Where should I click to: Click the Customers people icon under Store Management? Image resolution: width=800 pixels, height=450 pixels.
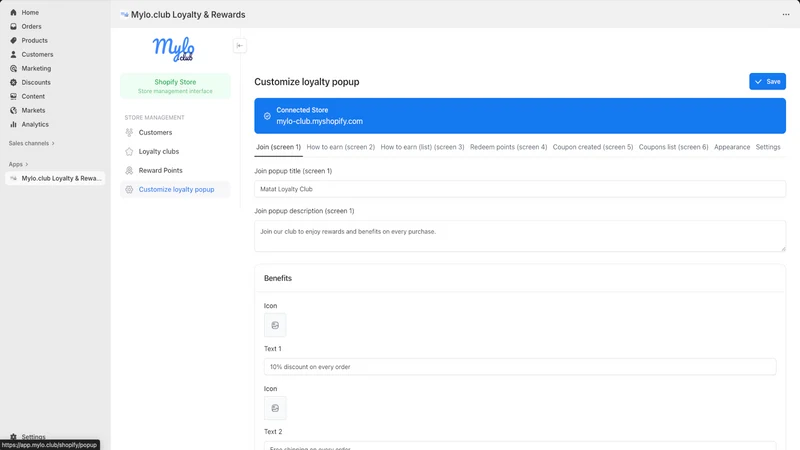[x=129, y=132]
